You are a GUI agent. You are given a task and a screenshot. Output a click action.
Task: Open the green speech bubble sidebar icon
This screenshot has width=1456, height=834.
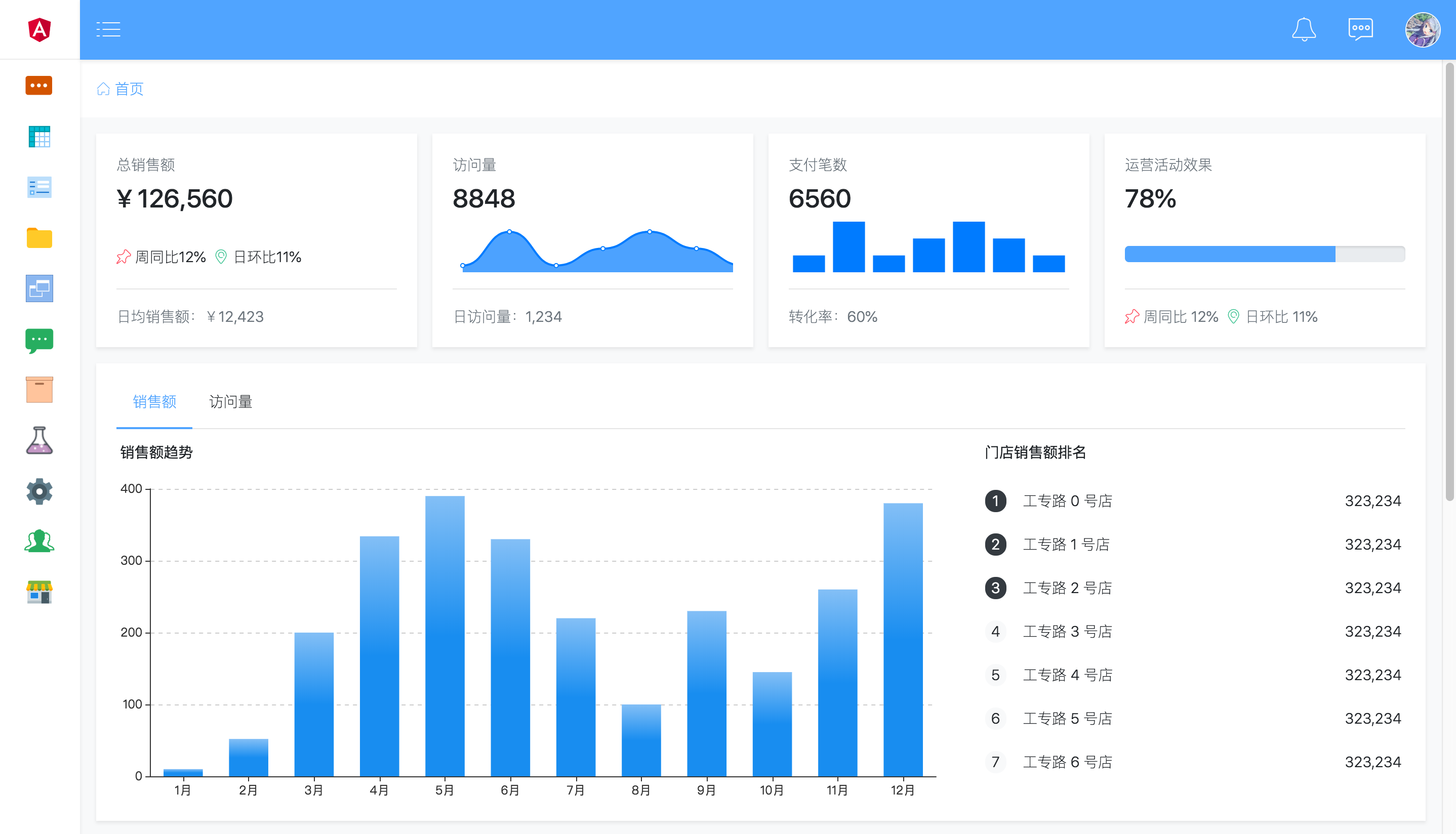pos(39,340)
